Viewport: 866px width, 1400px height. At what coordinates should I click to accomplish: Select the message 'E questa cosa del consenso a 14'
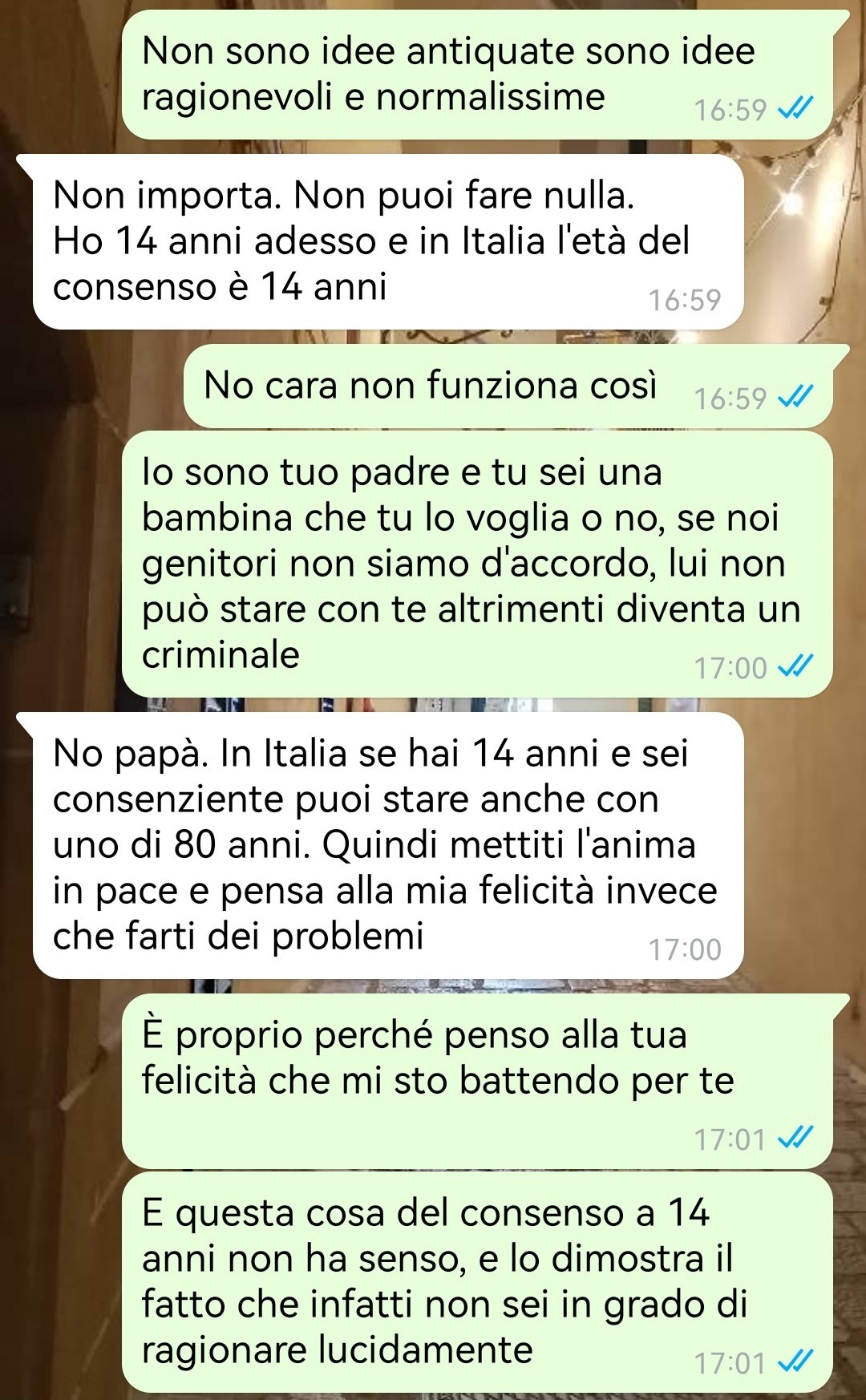[x=478, y=1282]
